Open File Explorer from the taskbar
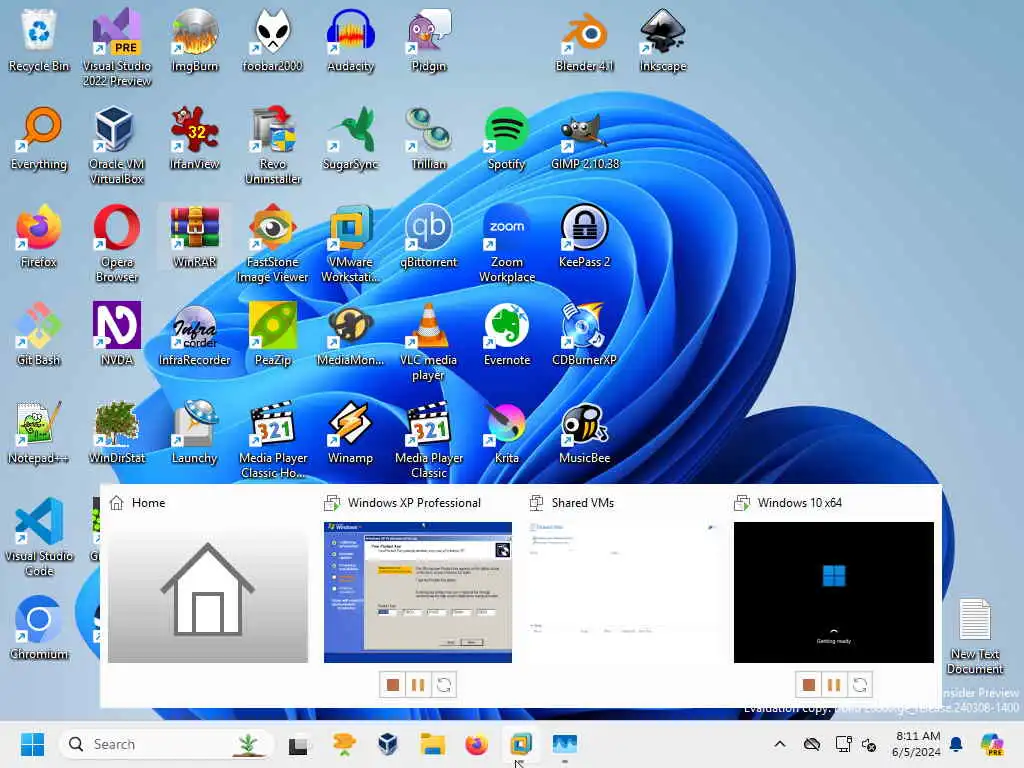The height and width of the screenshot is (768, 1024). click(432, 744)
